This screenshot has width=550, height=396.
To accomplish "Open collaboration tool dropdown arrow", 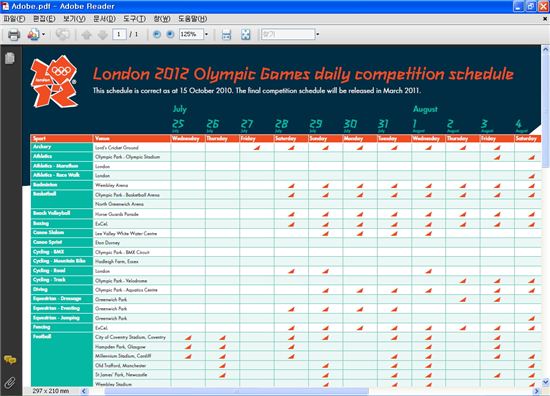I will tap(43, 35).
